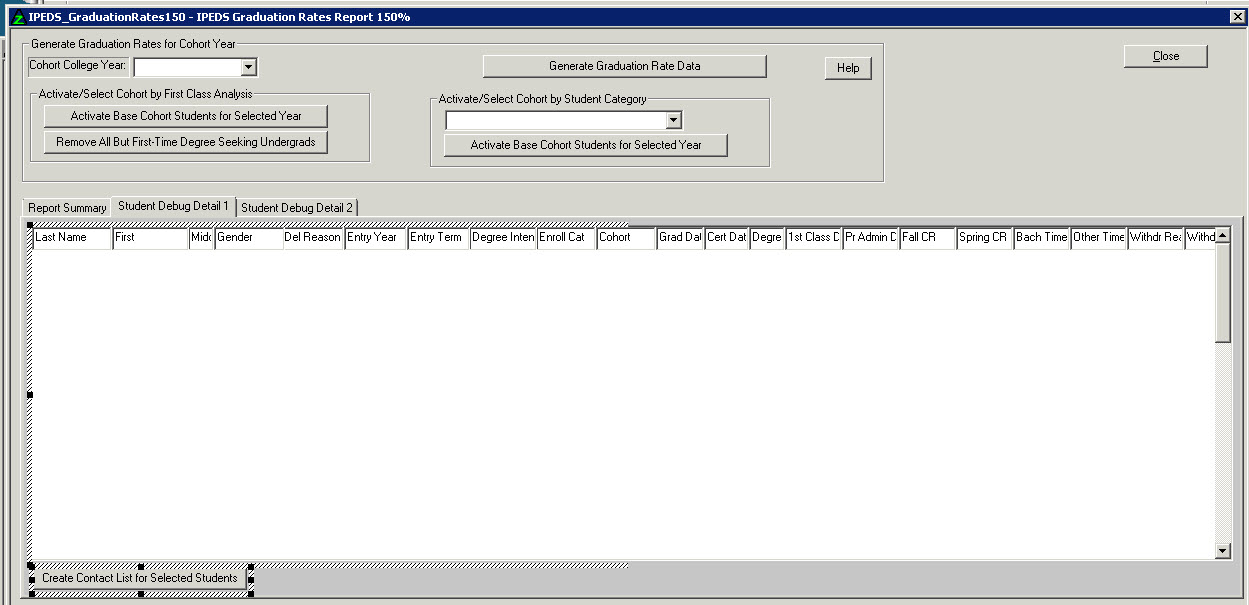
Task: Click the Close button
Action: 1166,56
